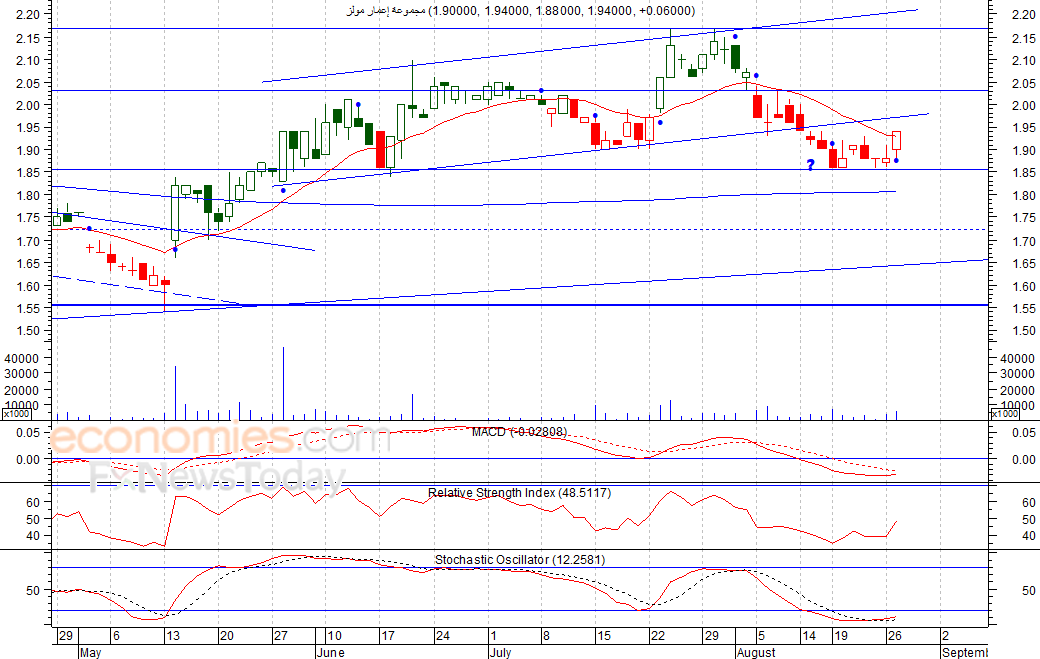
Task: Click 2.00 on right price axis
Action: [1023, 105]
